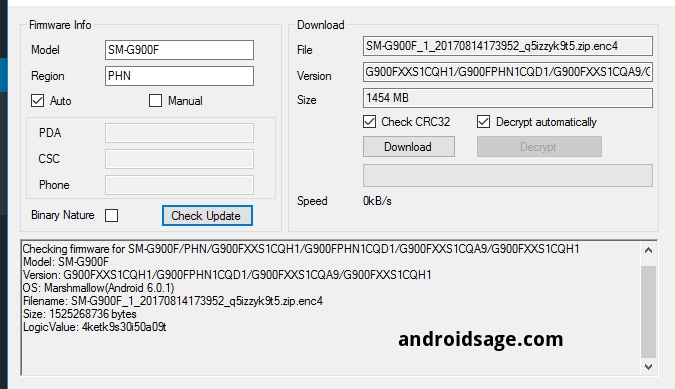Toggle the Check CRC32 checkbox

pyautogui.click(x=369, y=122)
